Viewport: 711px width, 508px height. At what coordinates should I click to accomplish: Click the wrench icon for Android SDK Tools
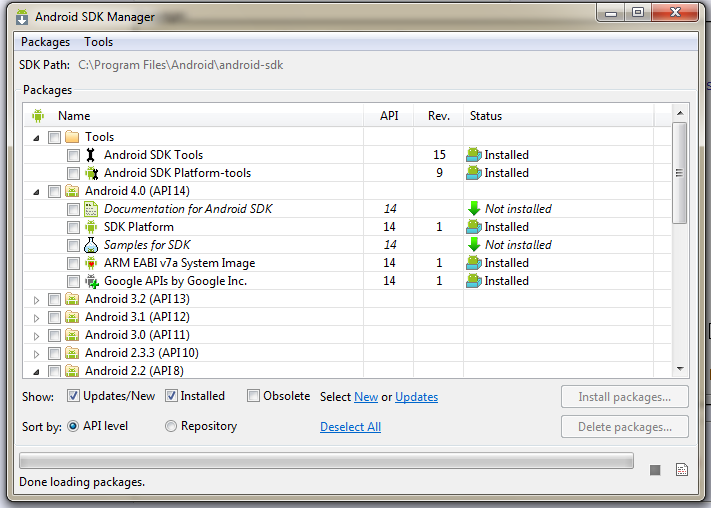tap(91, 155)
